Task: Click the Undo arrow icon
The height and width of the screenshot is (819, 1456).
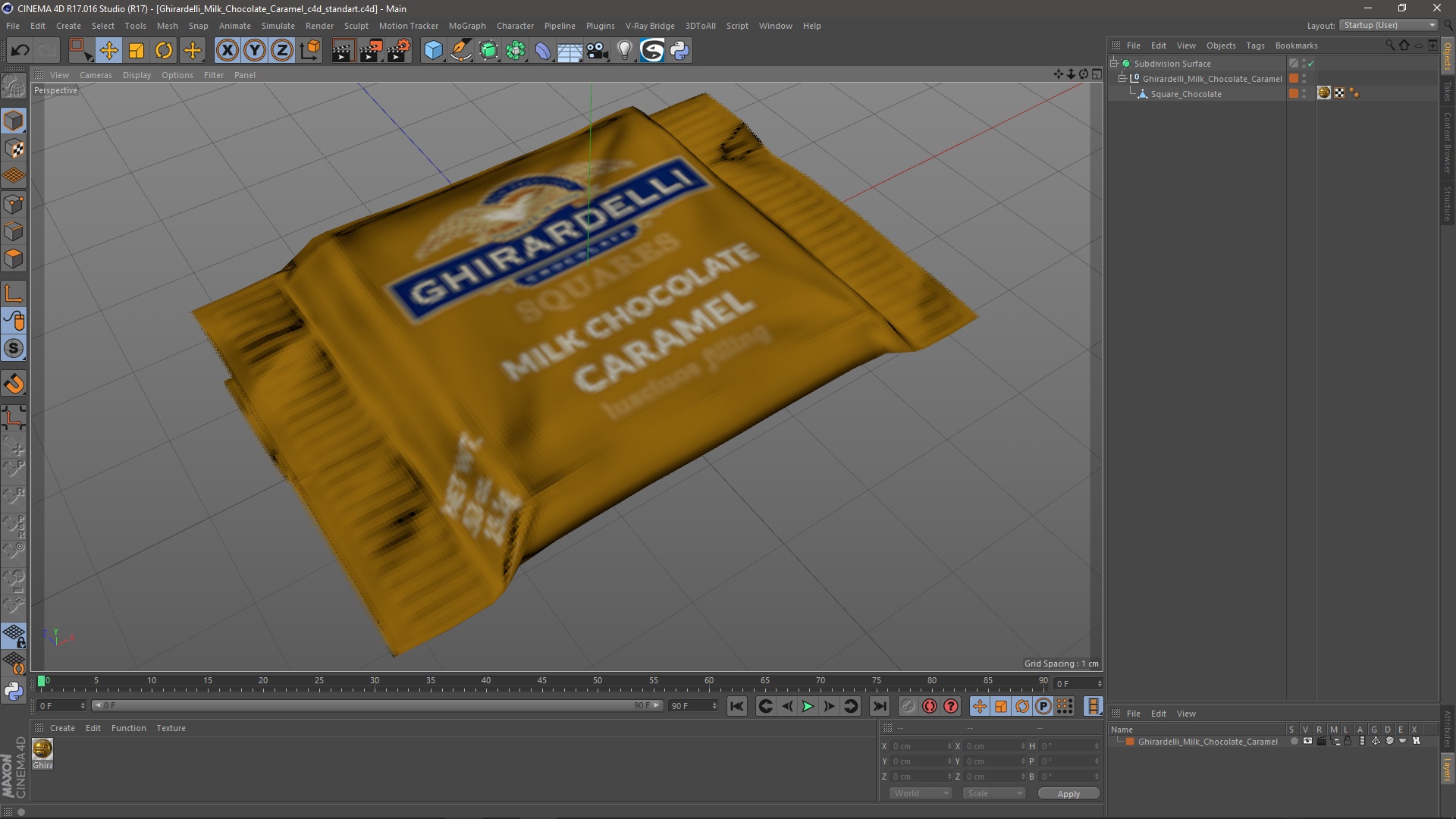Action: click(x=20, y=51)
